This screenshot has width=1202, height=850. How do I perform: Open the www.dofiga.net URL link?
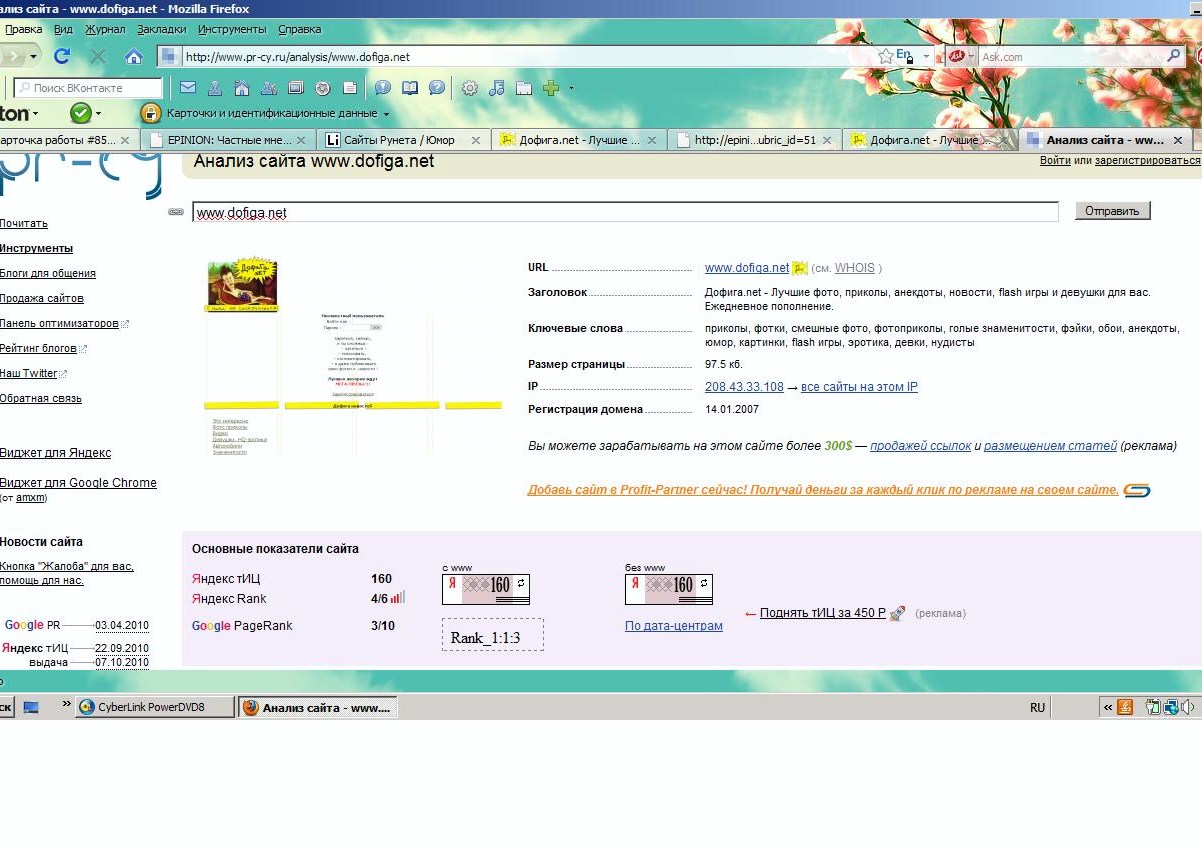(747, 268)
